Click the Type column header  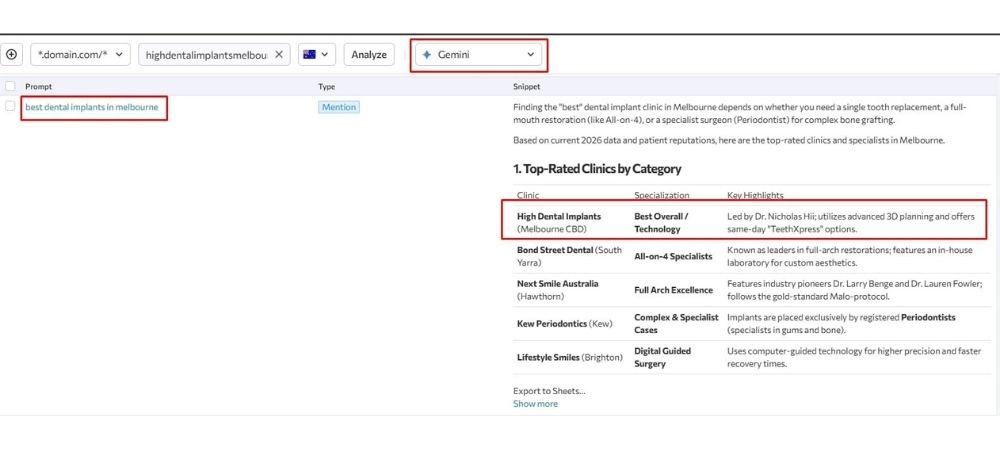(x=327, y=86)
